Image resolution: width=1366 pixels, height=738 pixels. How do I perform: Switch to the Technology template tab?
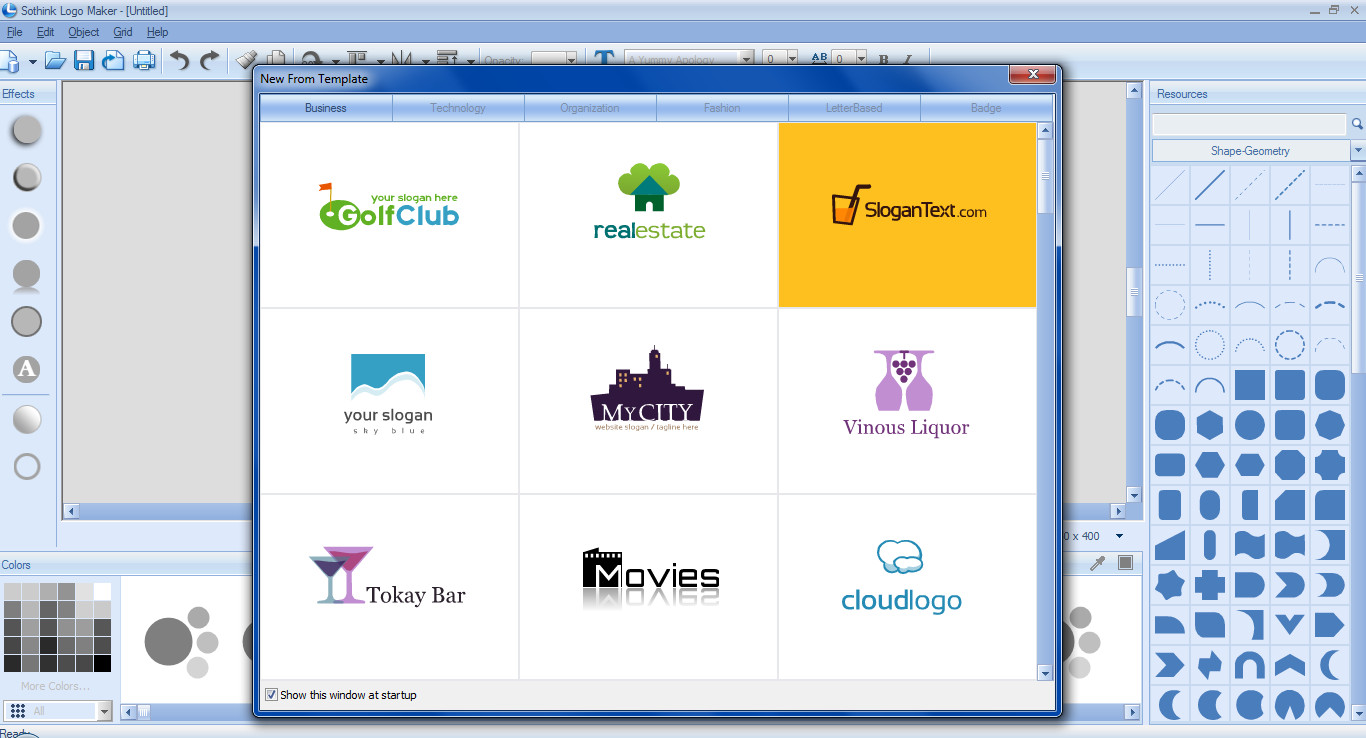458,108
